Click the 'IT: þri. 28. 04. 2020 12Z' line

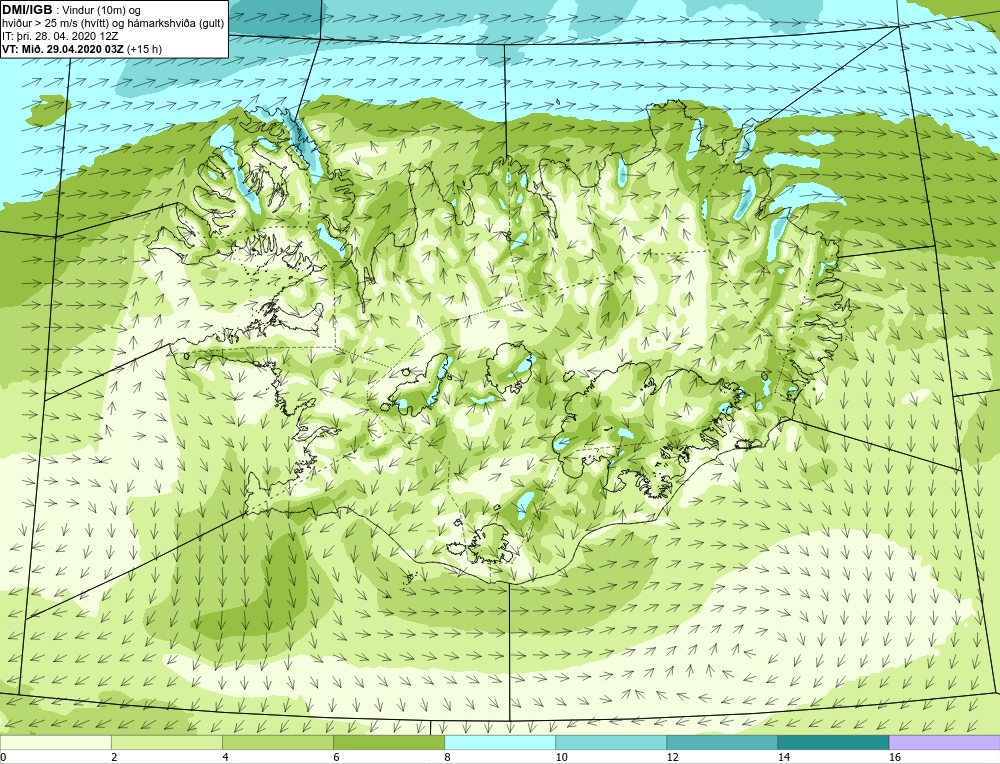60,36
